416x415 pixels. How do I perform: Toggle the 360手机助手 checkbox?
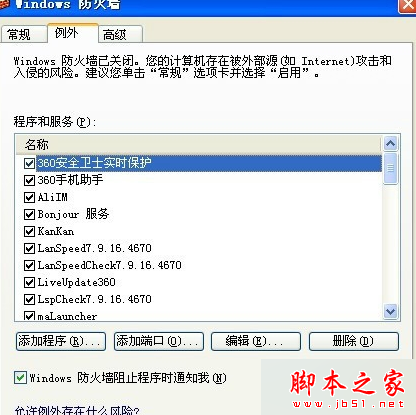[x=29, y=180]
